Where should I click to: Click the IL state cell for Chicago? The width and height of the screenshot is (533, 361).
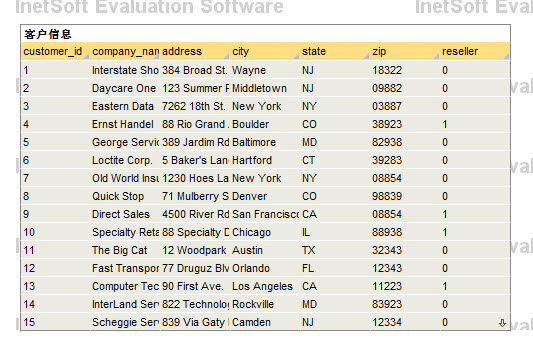click(335, 233)
